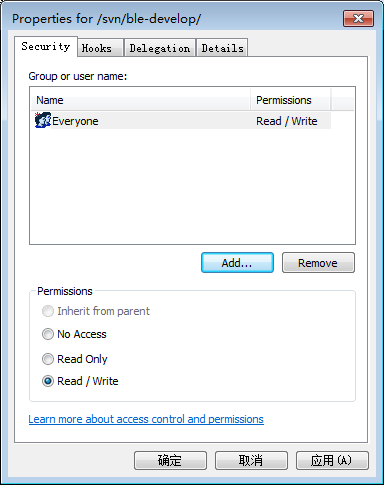Close the Properties dialog with X

[358, 18]
